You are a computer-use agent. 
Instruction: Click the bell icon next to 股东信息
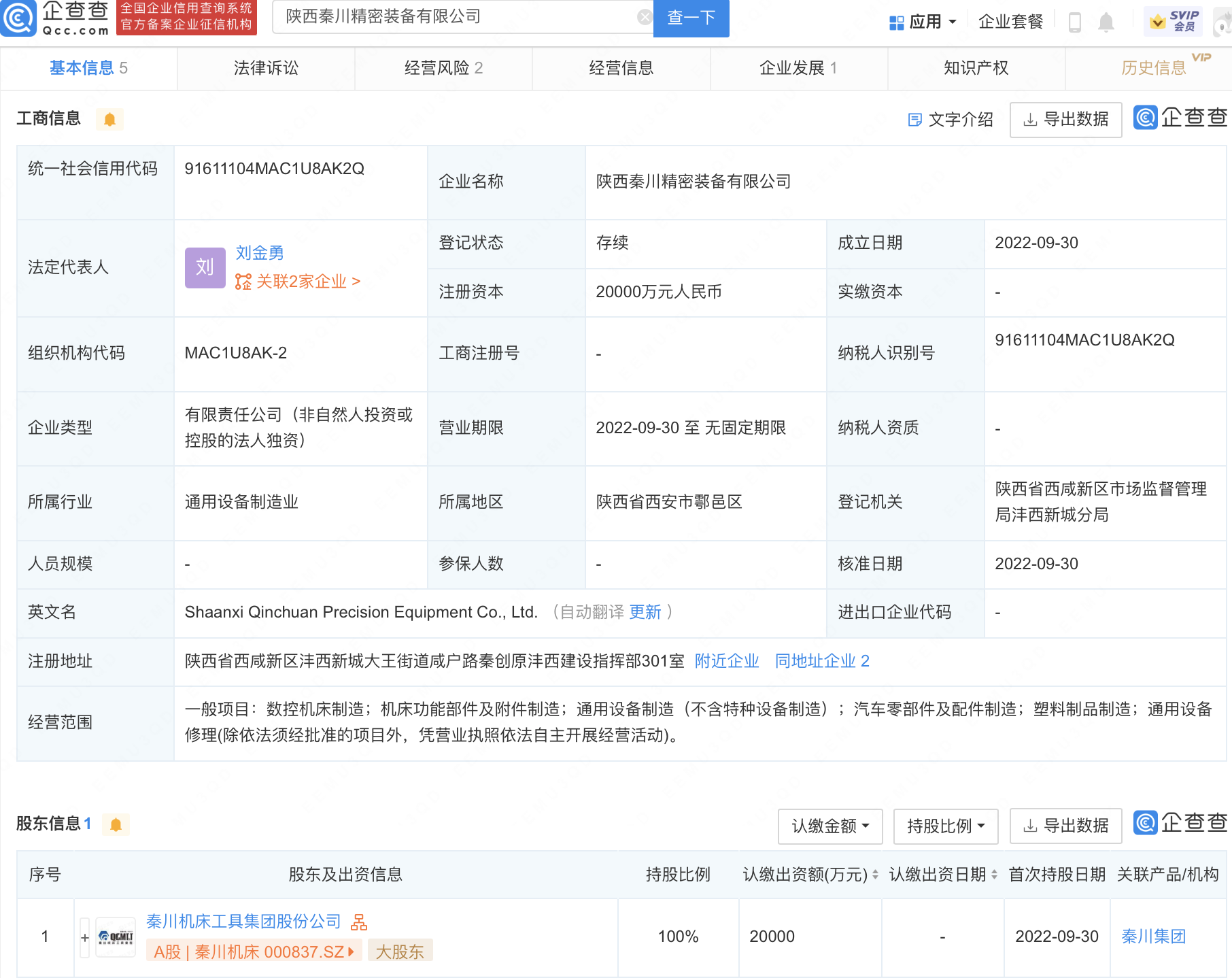(x=116, y=825)
